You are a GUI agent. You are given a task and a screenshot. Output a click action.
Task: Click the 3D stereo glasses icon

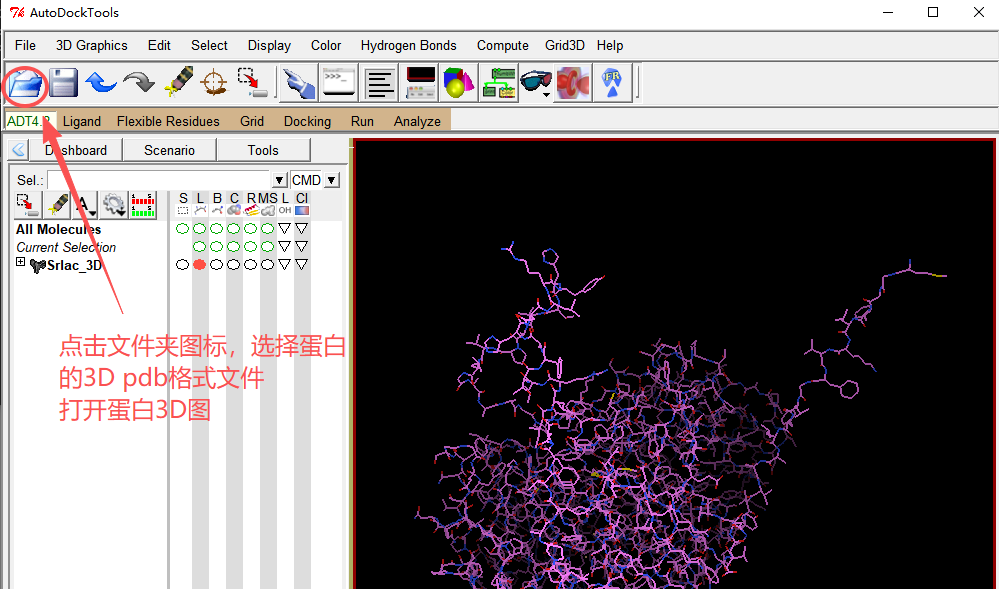[536, 82]
